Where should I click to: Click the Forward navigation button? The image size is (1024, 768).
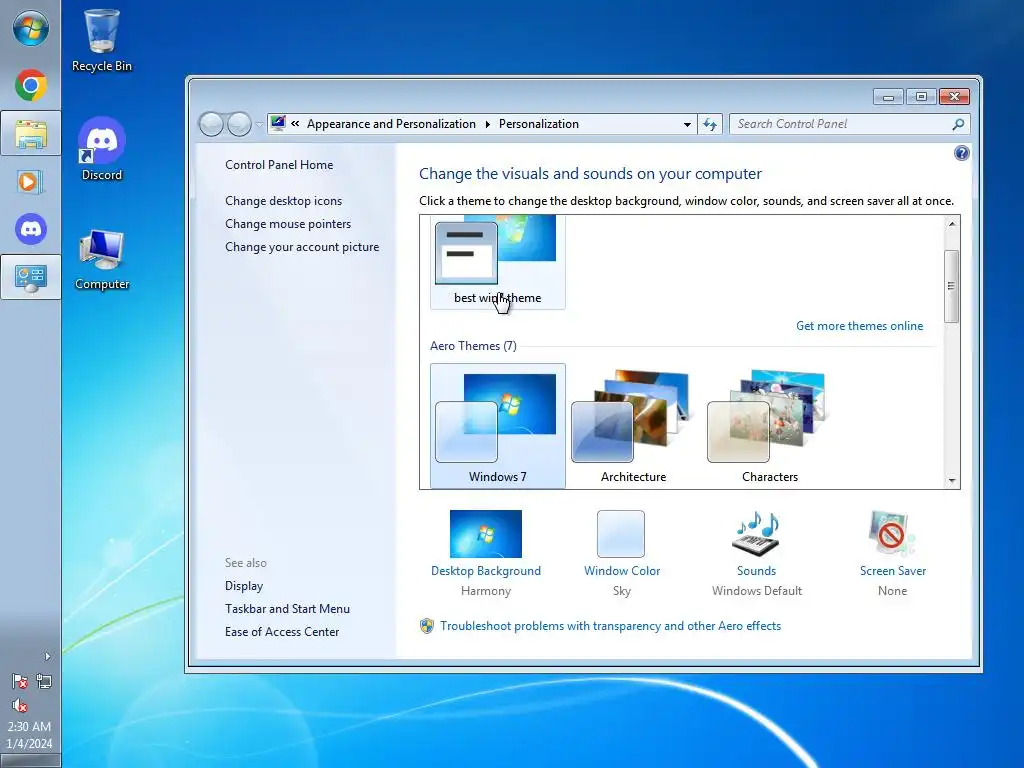tap(239, 124)
